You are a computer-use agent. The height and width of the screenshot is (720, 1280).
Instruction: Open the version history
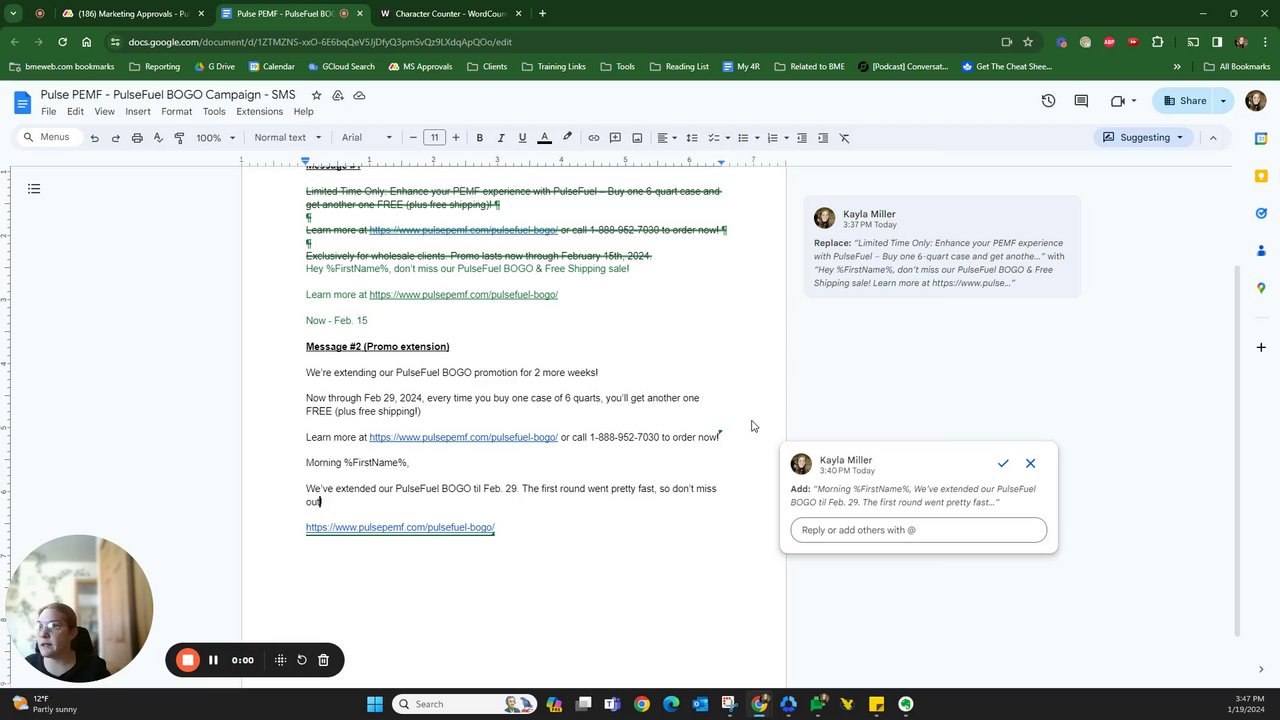coord(1048,101)
